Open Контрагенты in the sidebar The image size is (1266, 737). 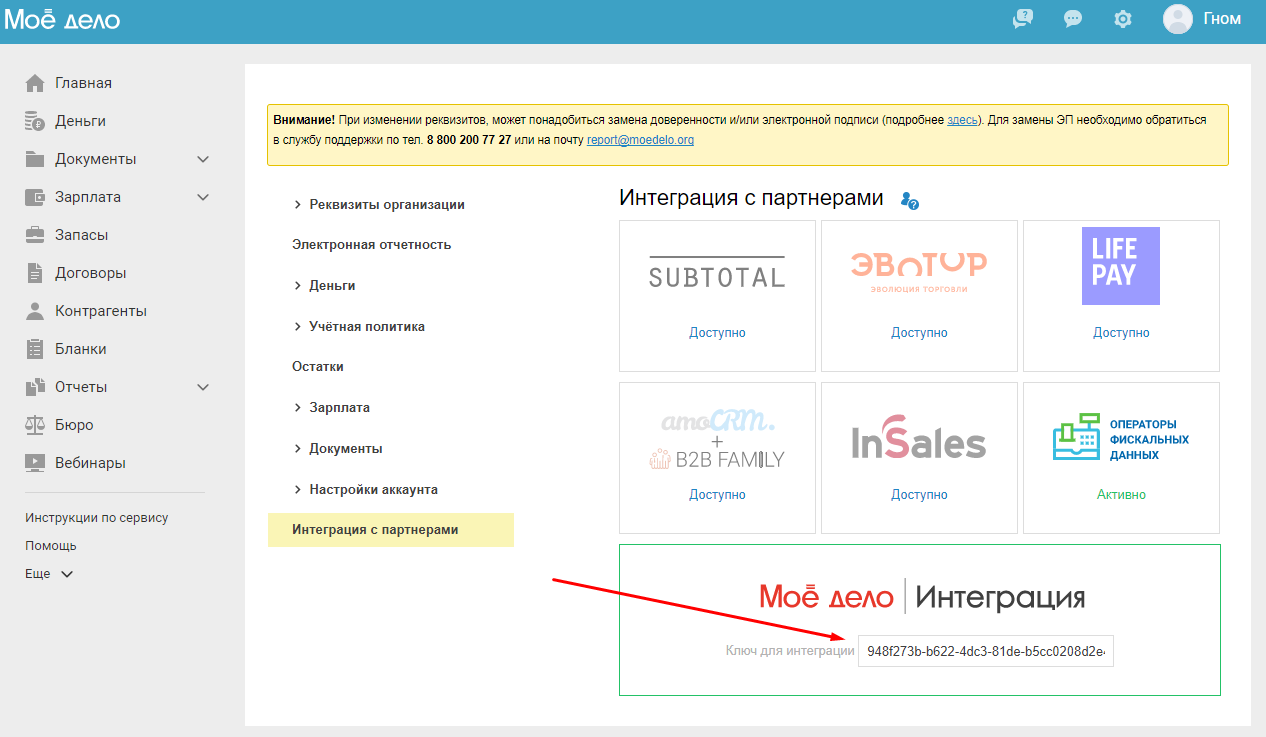pyautogui.click(x=101, y=311)
